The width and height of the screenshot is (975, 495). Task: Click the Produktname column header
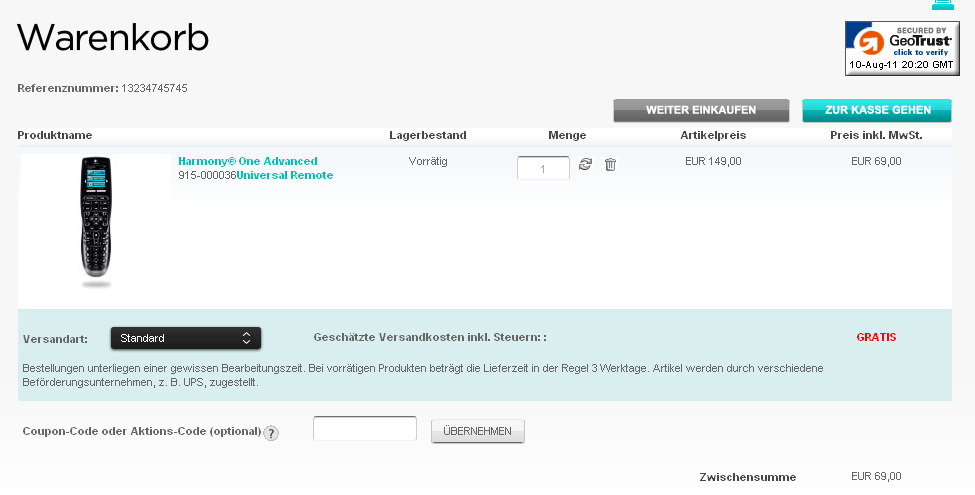[55, 135]
